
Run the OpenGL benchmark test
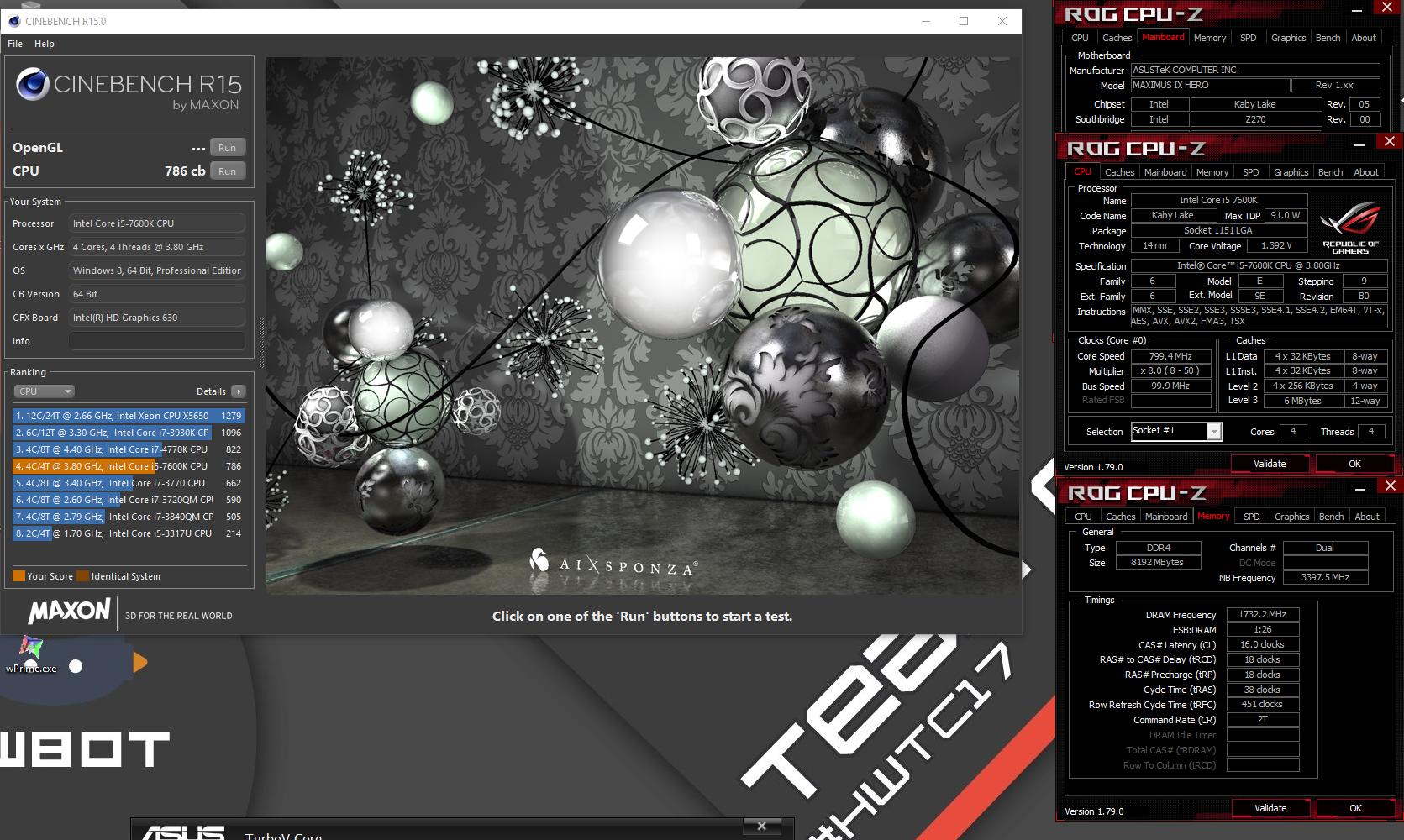[227, 148]
